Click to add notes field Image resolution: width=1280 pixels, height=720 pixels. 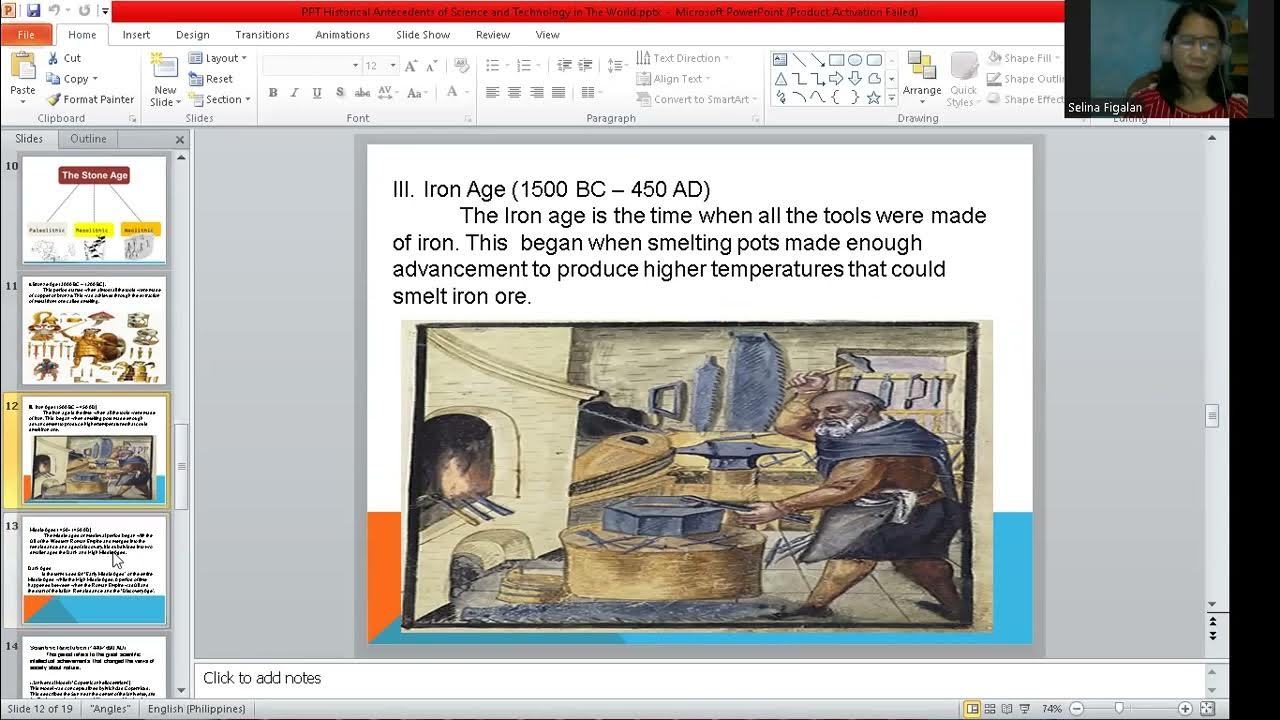[x=697, y=677]
